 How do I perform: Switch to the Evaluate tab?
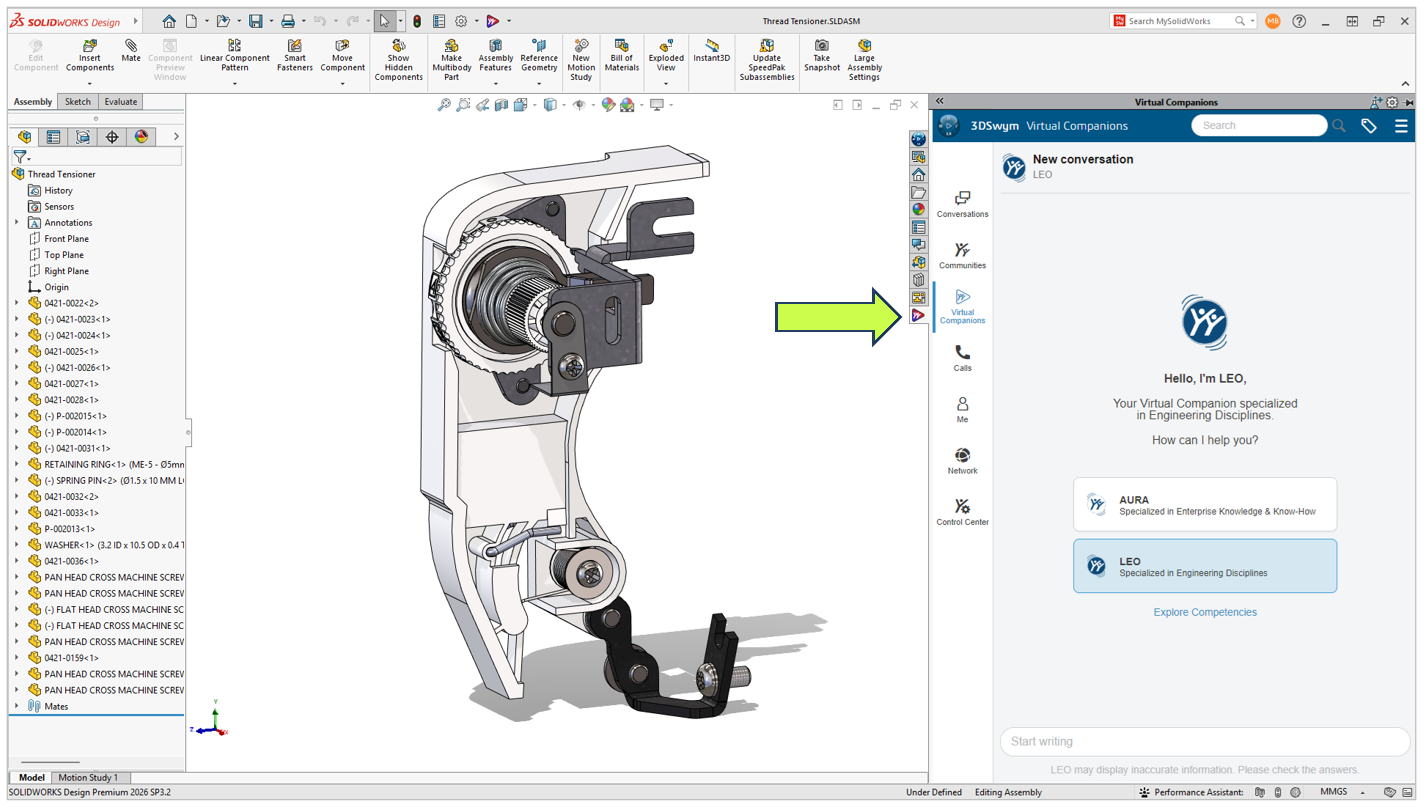coord(121,102)
